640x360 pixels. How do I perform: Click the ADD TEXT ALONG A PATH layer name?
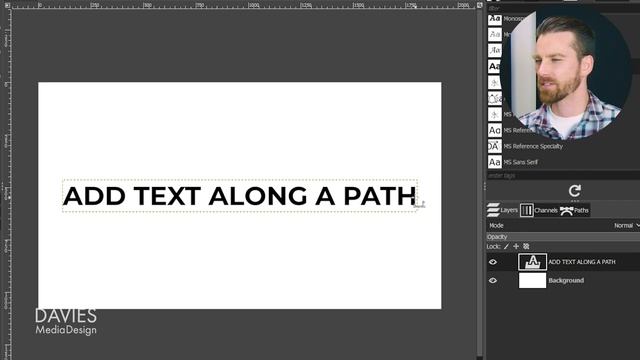point(582,262)
